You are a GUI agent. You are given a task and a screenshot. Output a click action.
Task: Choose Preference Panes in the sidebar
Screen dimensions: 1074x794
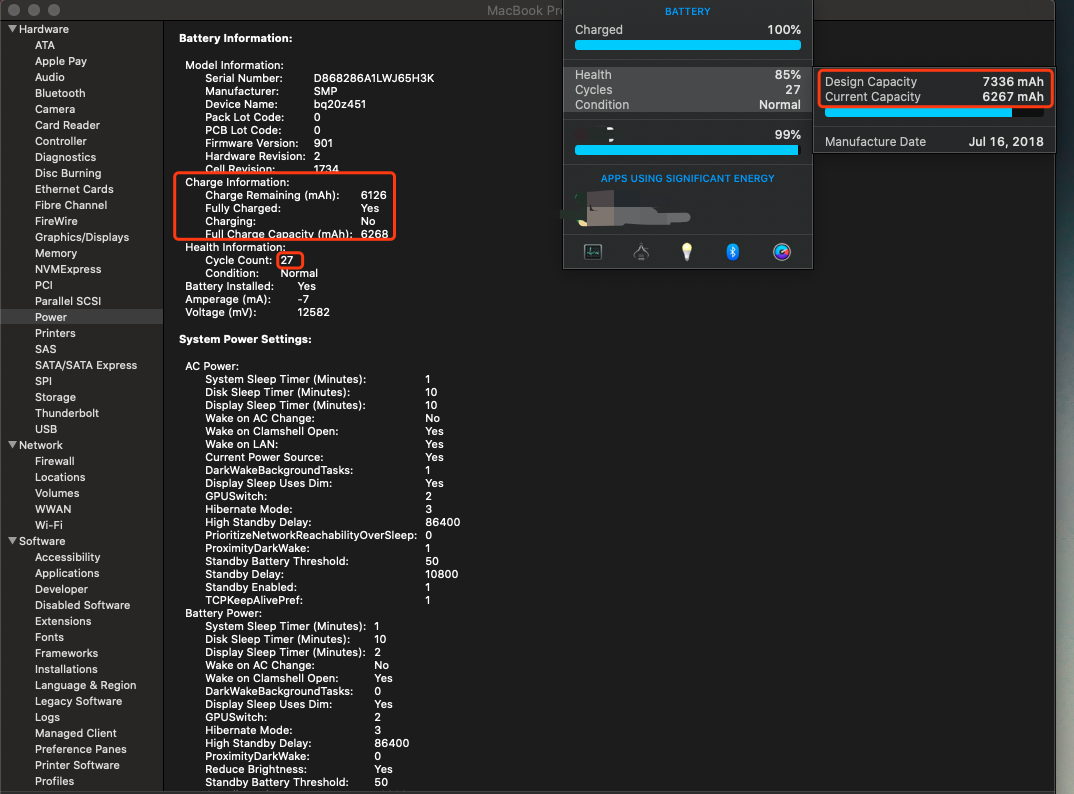pyautogui.click(x=81, y=749)
